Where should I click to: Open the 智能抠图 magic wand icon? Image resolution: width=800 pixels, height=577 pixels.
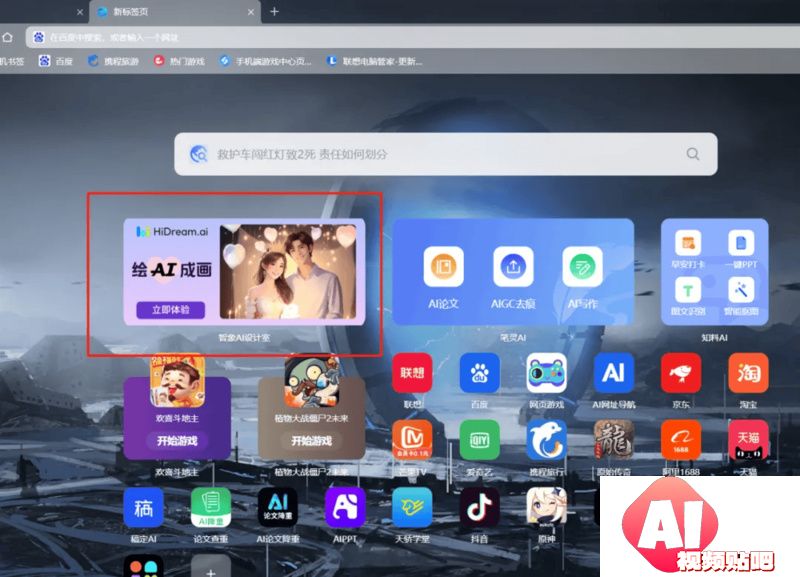tap(741, 290)
